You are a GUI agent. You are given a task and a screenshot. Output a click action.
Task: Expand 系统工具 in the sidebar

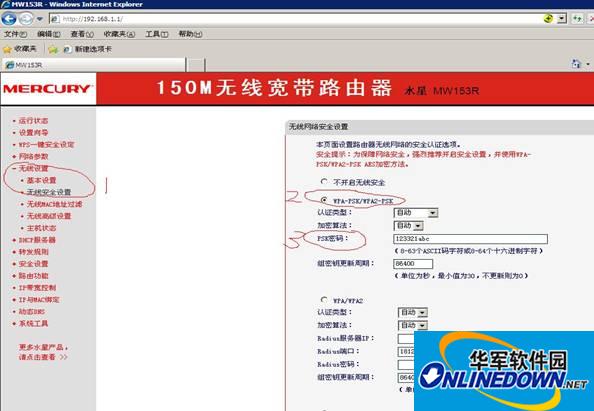[x=33, y=323]
